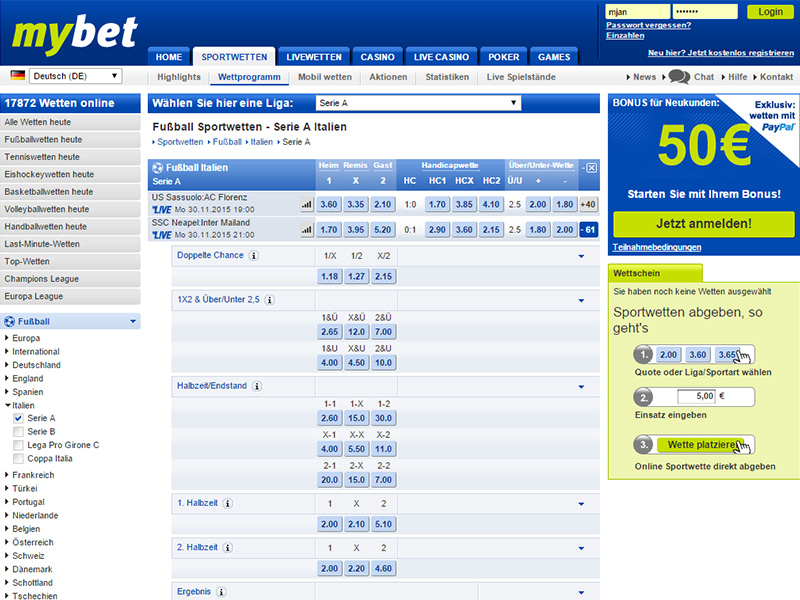Screen dimensions: 800x600
Task: Expand the Deutschland tree item
Action: pyautogui.click(x=7, y=365)
